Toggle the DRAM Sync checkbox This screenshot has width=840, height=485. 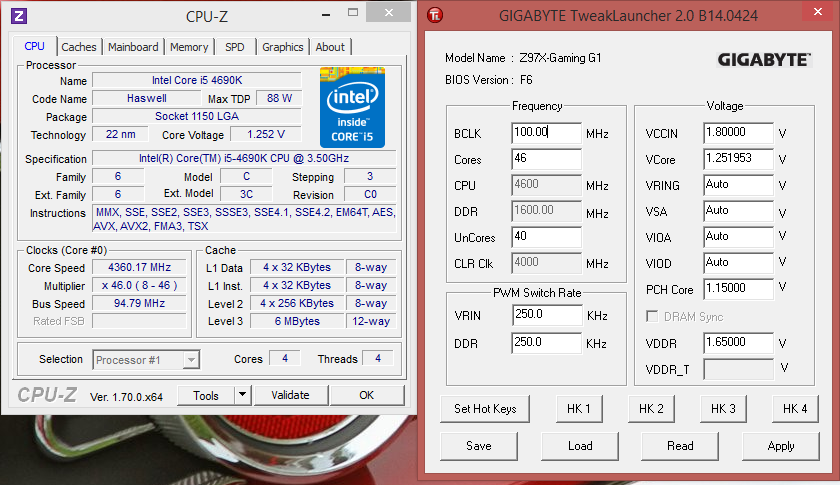pyautogui.click(x=652, y=316)
